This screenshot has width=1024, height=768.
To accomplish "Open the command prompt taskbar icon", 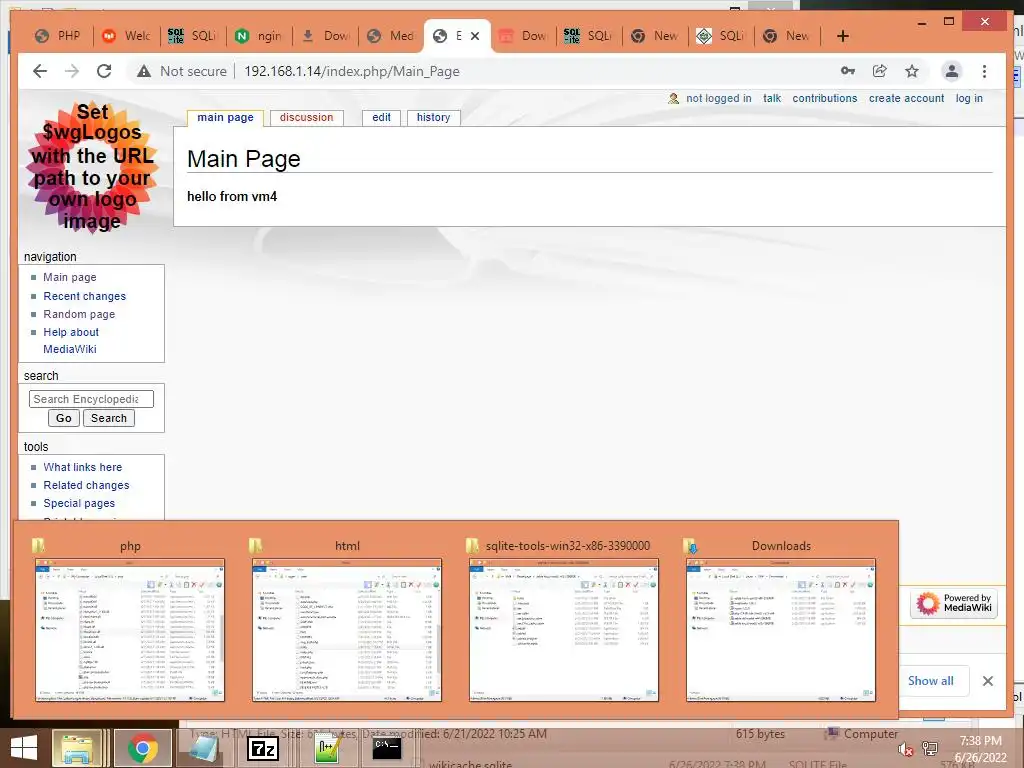I will (387, 748).
